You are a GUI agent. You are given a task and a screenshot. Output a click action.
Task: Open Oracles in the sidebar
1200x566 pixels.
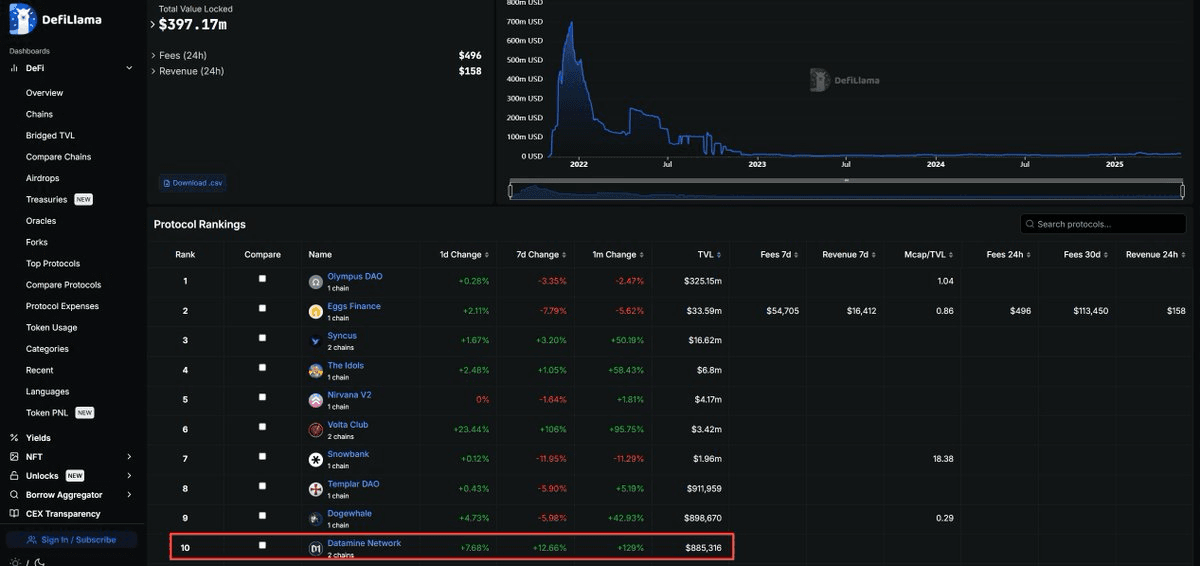tap(41, 221)
